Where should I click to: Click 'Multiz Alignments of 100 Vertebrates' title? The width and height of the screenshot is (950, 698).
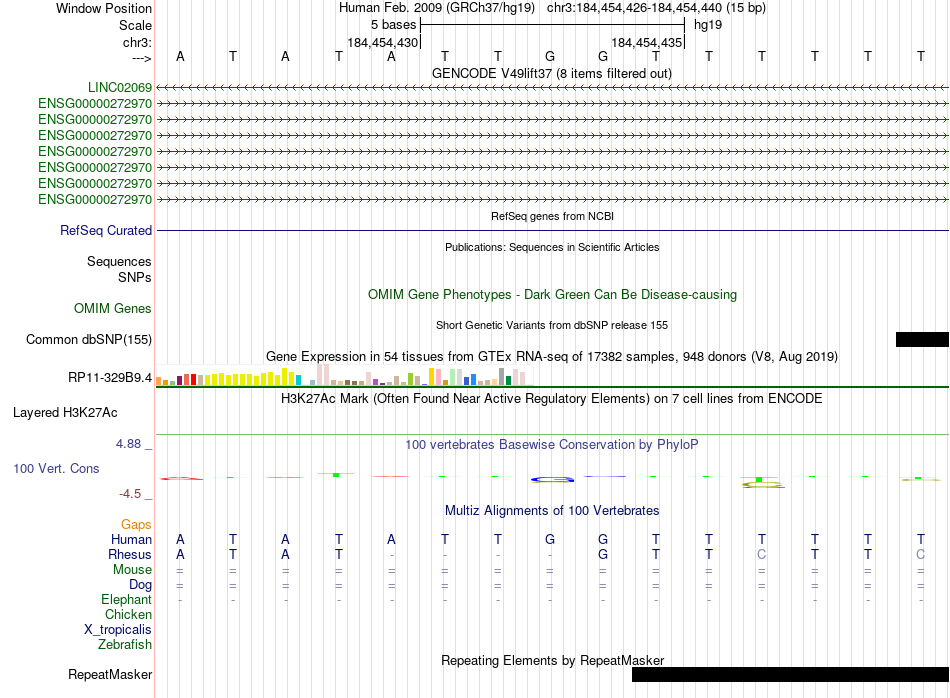click(552, 511)
